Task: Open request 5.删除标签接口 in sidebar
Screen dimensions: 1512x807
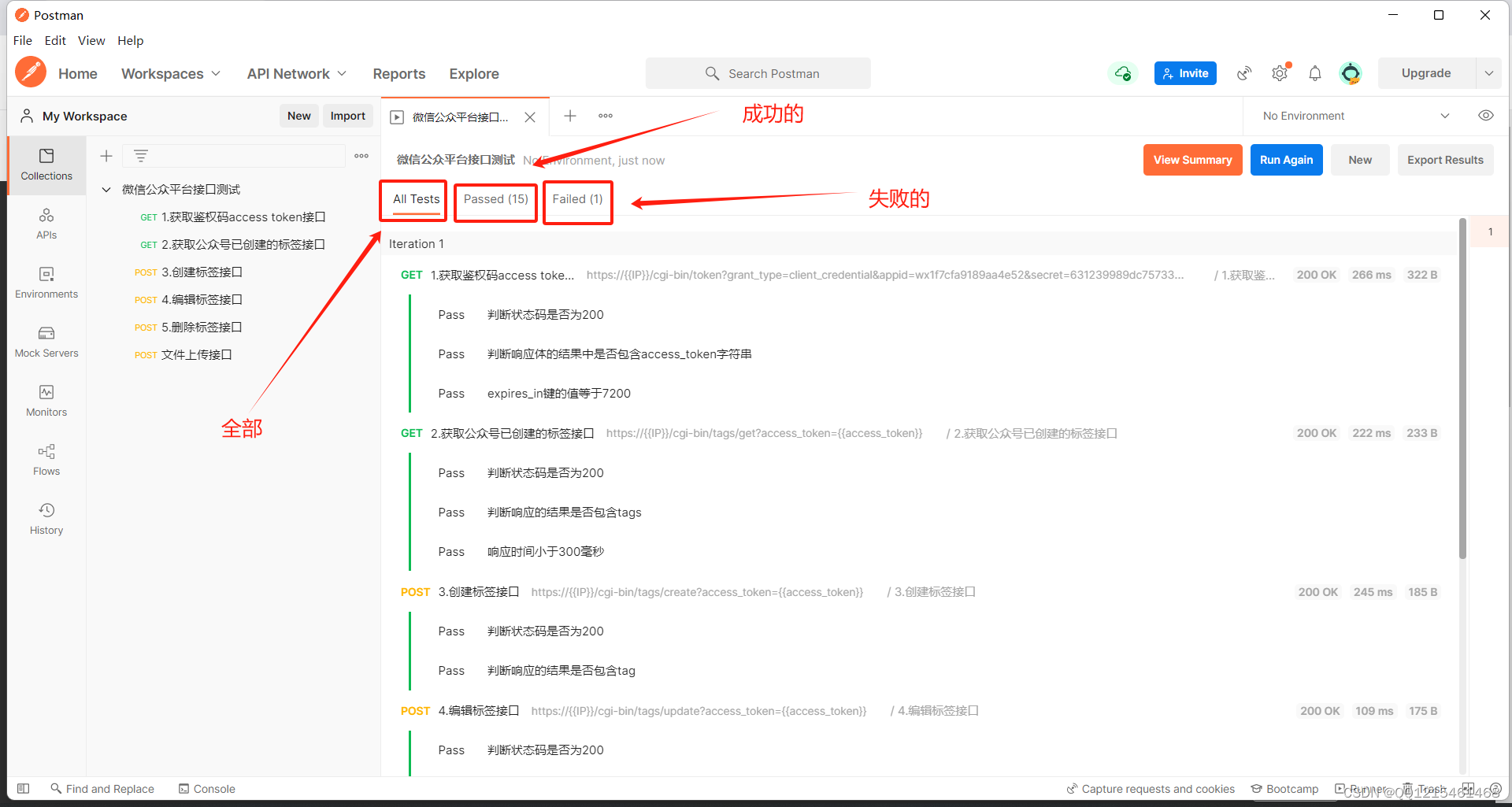Action: [x=233, y=328]
